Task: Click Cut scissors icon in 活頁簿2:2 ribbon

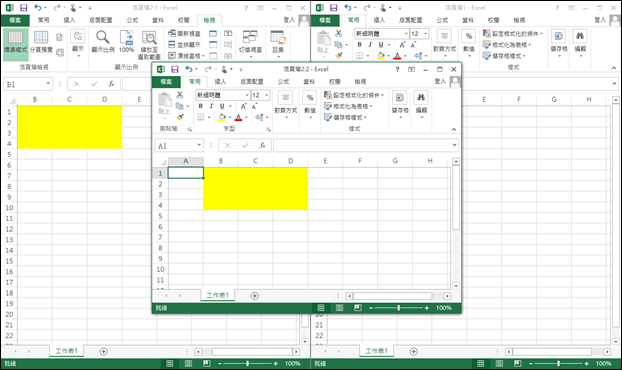Action: 180,95
